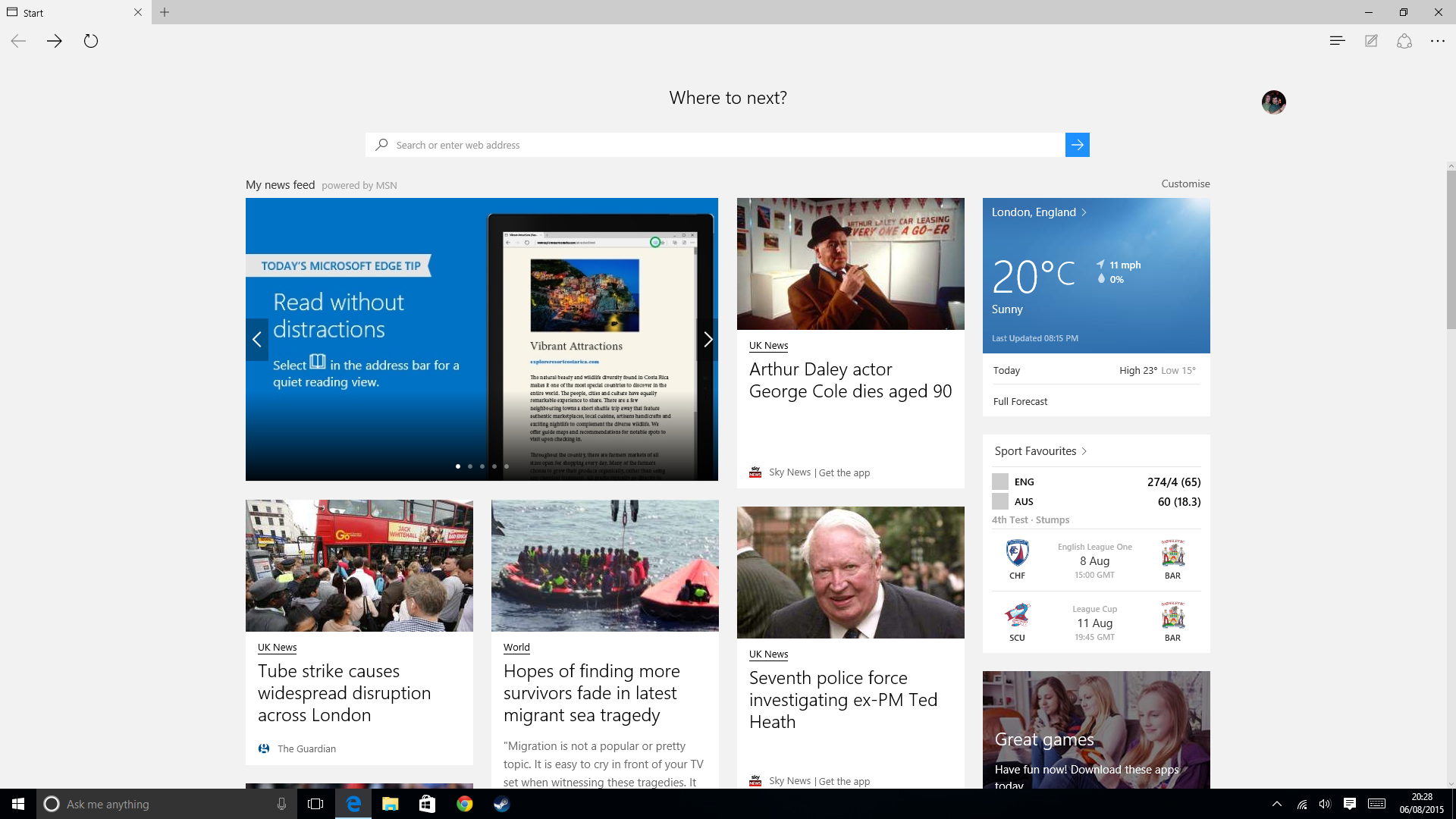Open the migrant sea tragedy headline
Viewport: 1456px width, 819px height.
coord(591,693)
